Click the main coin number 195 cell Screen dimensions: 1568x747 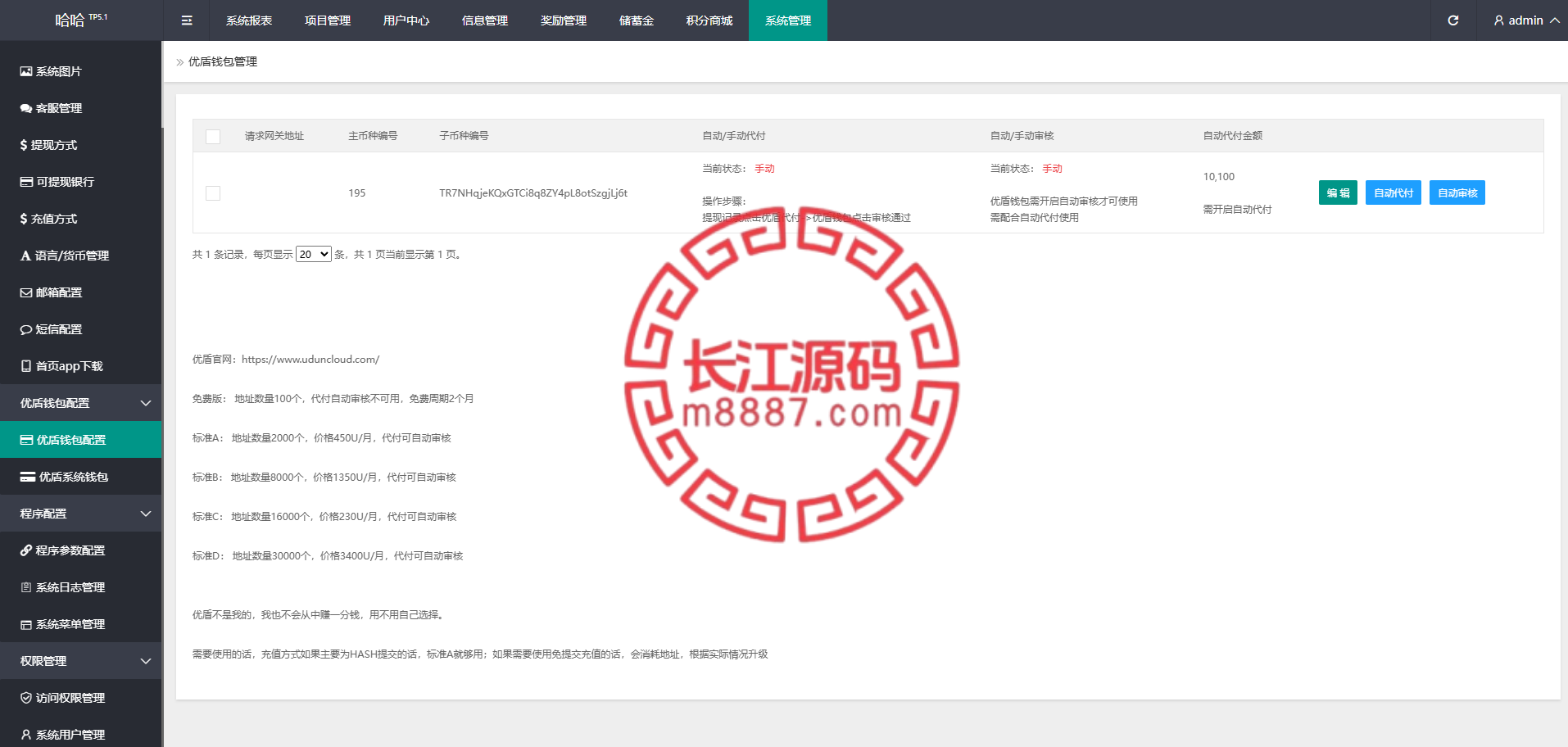[x=357, y=193]
